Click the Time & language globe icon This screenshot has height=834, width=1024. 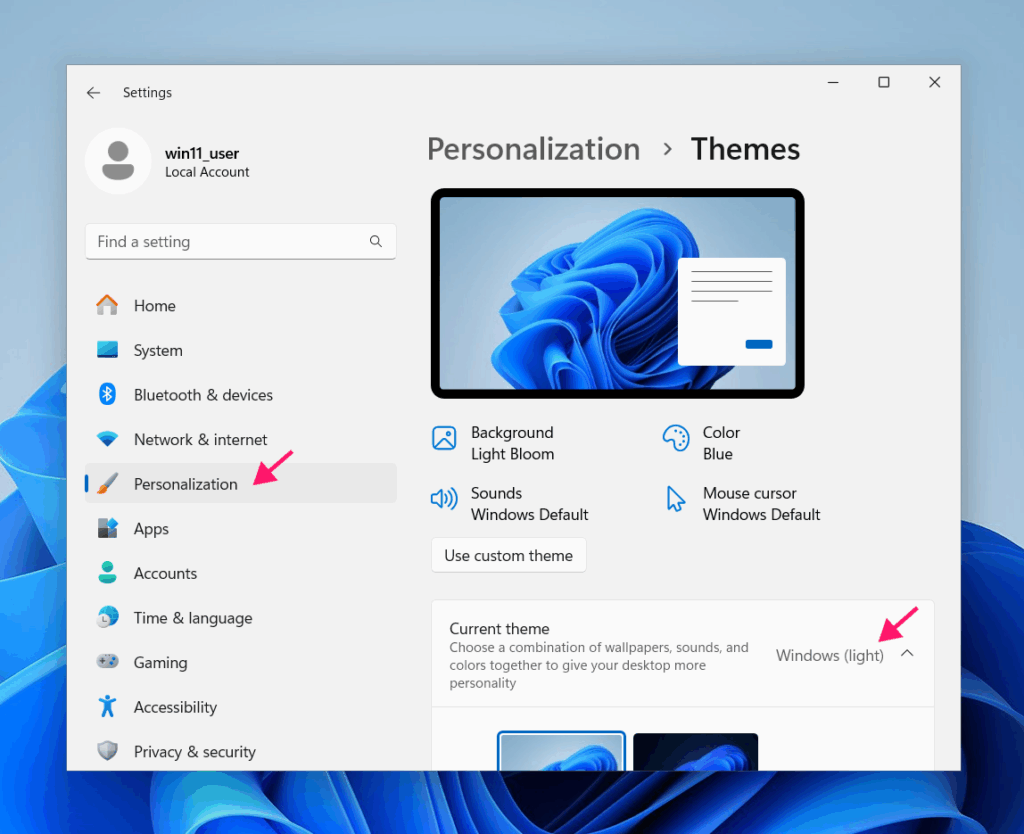pyautogui.click(x=107, y=617)
